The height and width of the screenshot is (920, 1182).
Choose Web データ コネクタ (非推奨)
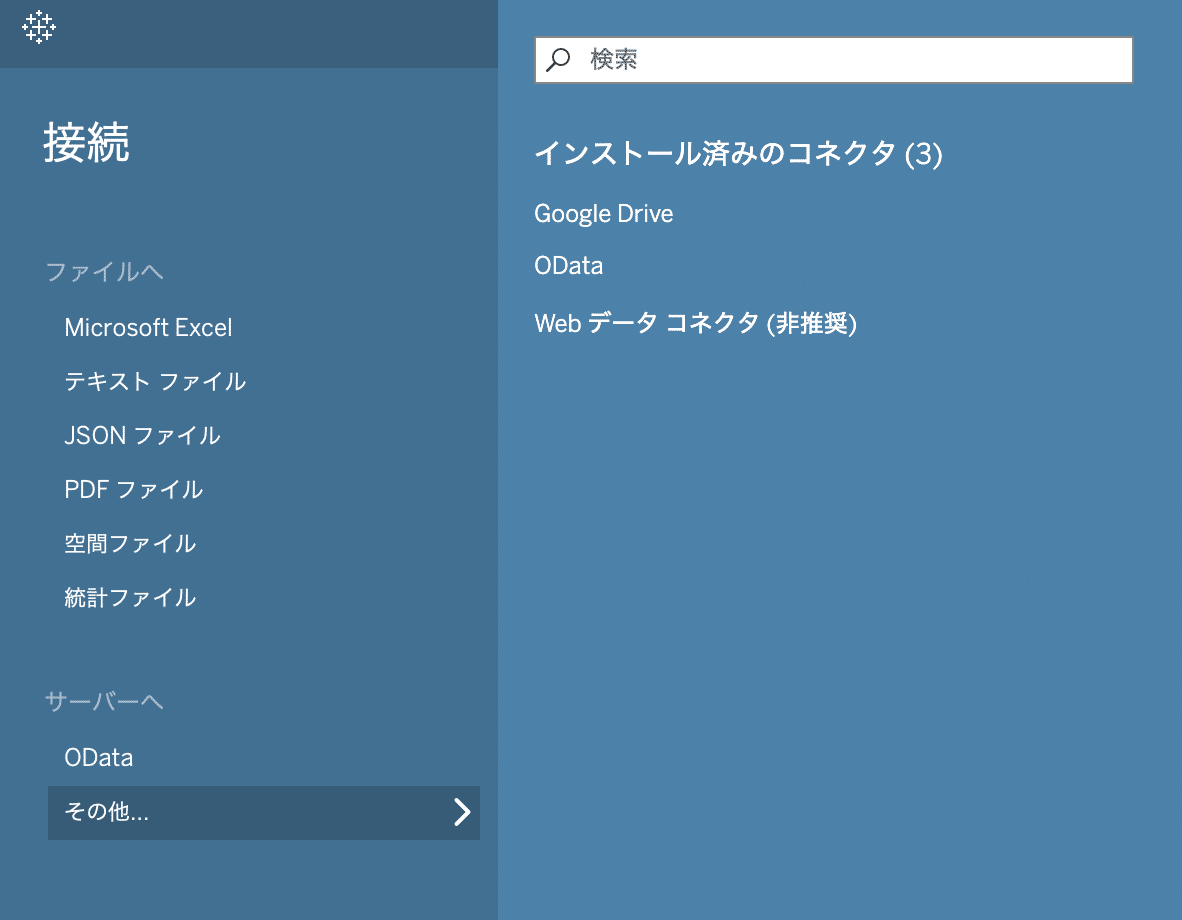pyautogui.click(x=696, y=323)
